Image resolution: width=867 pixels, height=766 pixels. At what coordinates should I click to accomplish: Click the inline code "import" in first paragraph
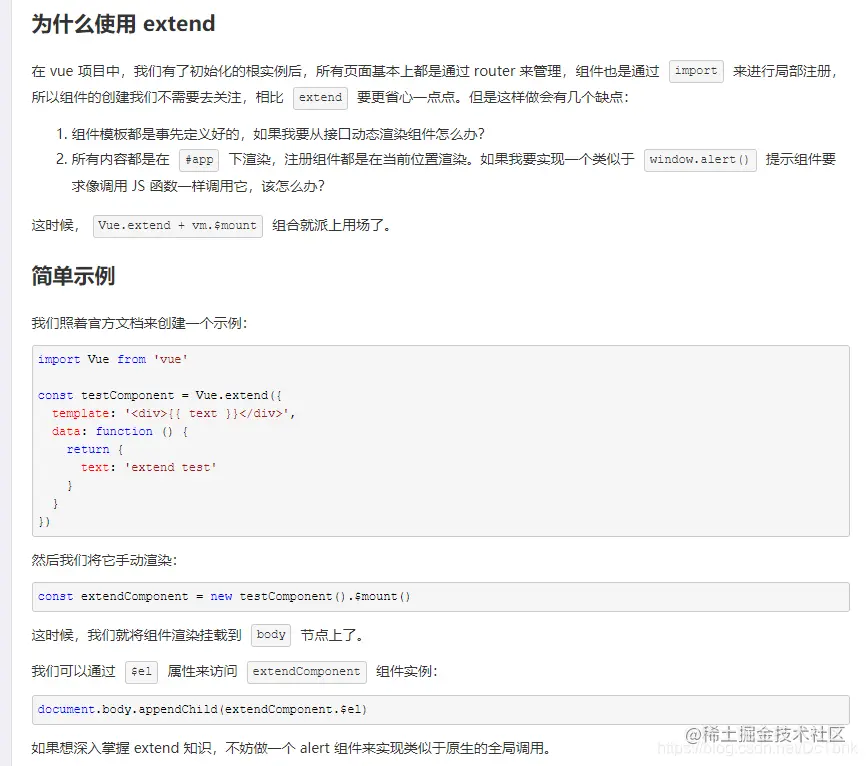[696, 71]
